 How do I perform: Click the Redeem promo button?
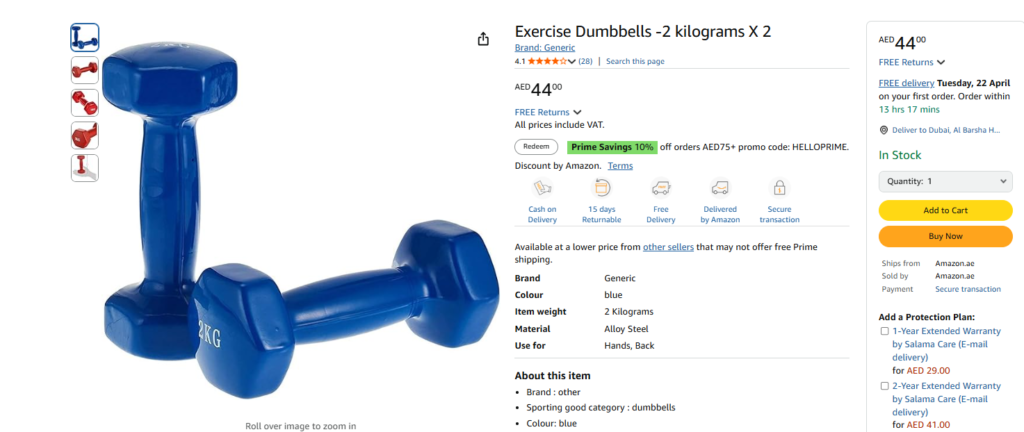point(536,147)
